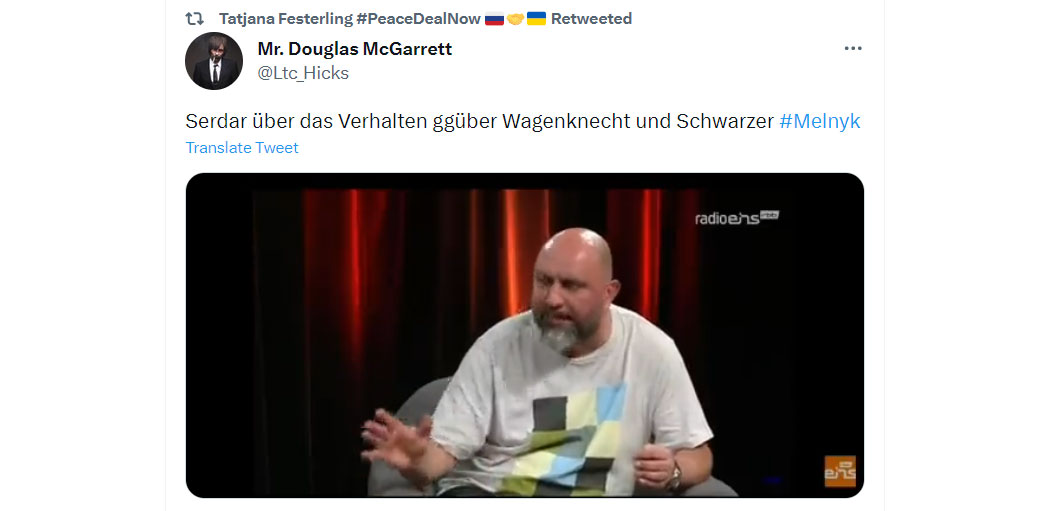
Task: Click the #PeaceDealNow text in retweeter name
Action: tap(419, 19)
